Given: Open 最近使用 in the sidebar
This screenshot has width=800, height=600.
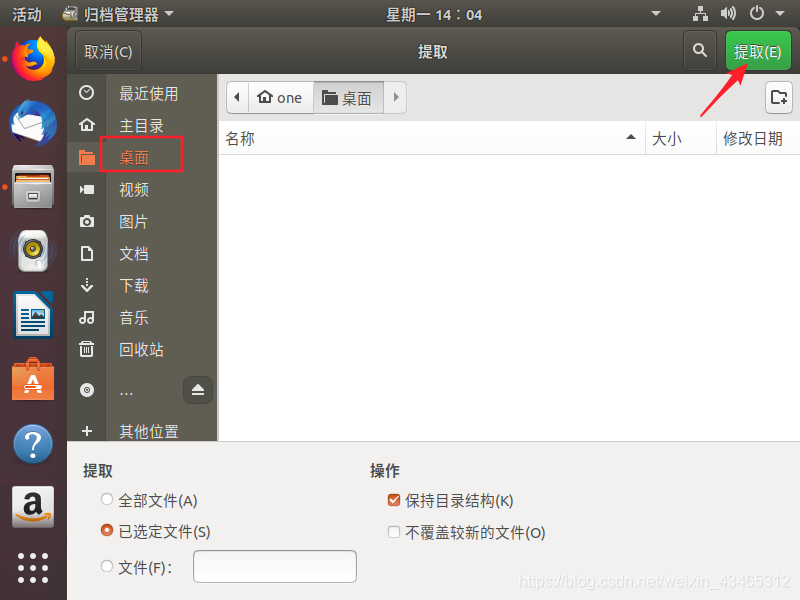Looking at the screenshot, I should pyautogui.click(x=148, y=93).
